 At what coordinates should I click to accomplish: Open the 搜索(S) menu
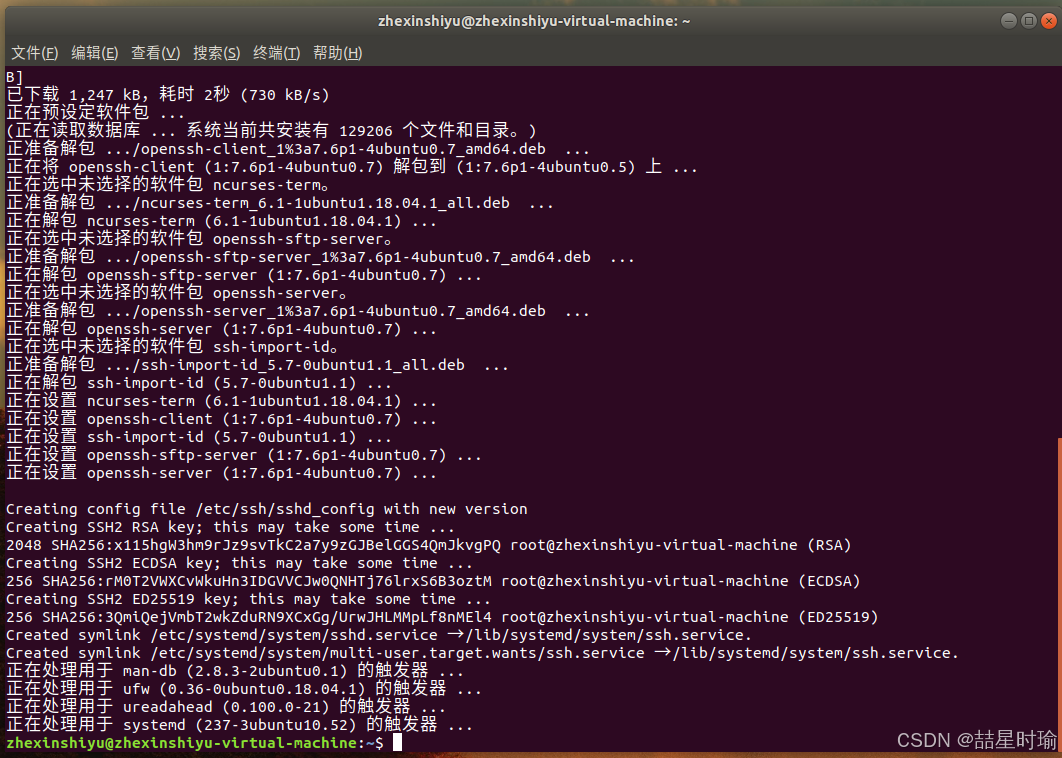216,53
